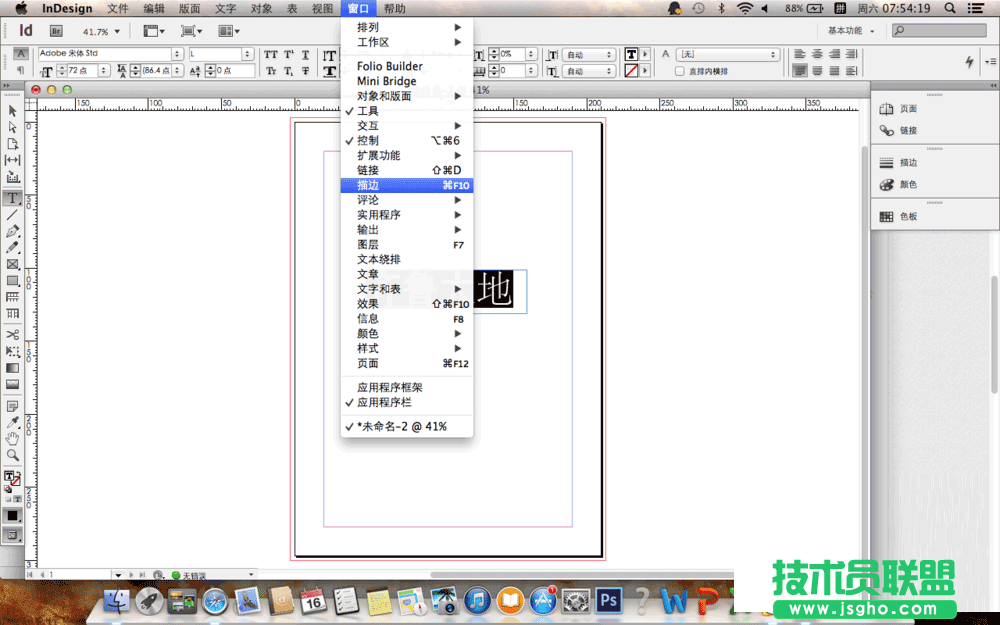Activate the Zoom tool
The width and height of the screenshot is (1000, 625).
12,455
